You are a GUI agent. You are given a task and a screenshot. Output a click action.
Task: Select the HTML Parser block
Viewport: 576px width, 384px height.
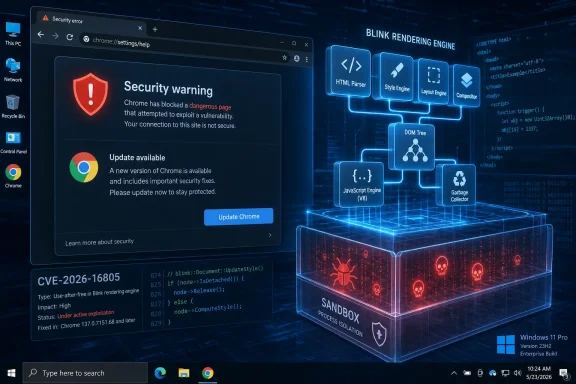(349, 72)
